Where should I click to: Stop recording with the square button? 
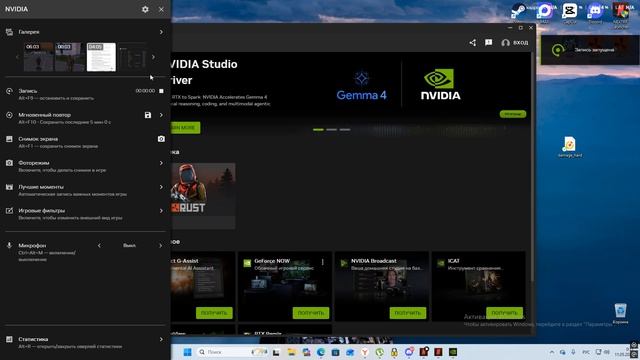pos(161,91)
